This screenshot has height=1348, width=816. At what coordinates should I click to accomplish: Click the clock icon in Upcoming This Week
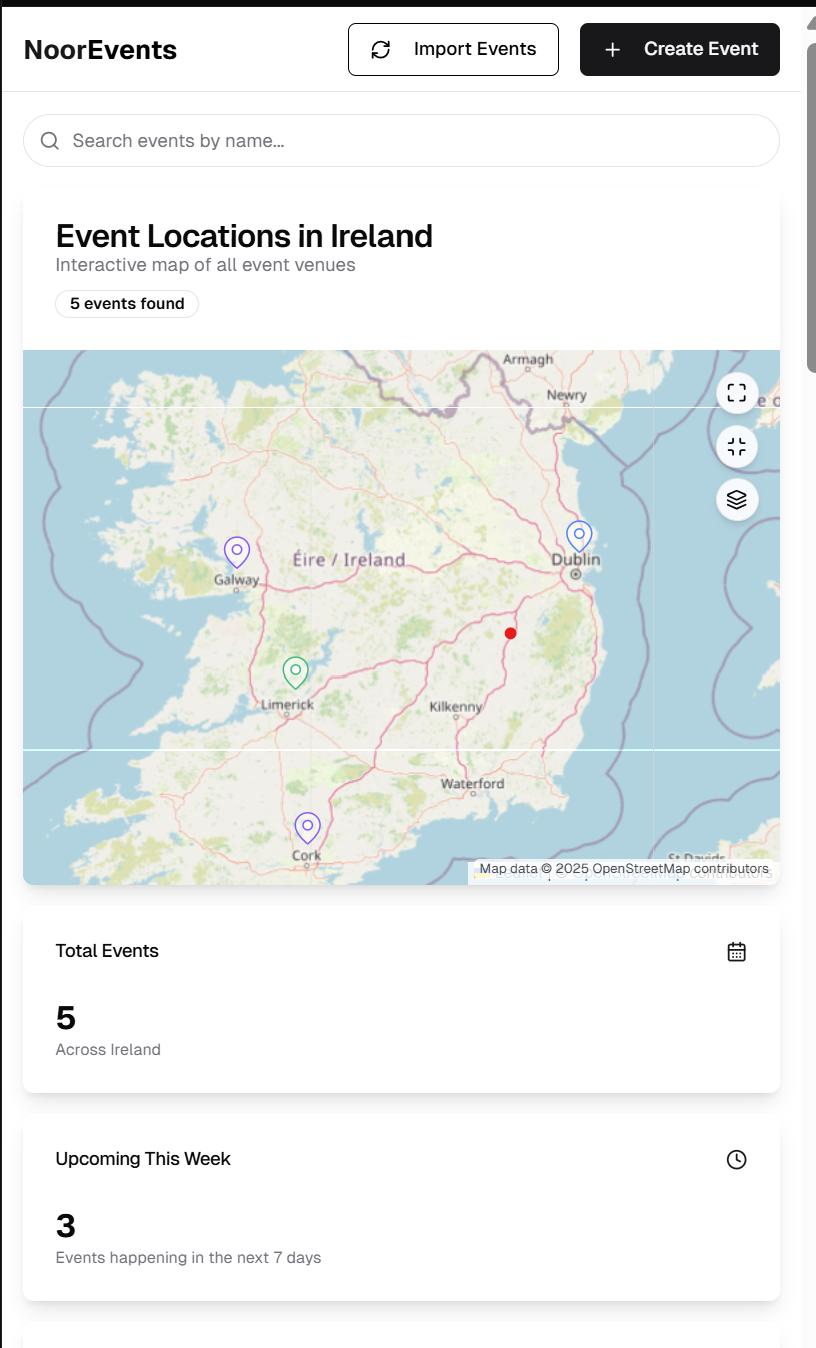(737, 1160)
